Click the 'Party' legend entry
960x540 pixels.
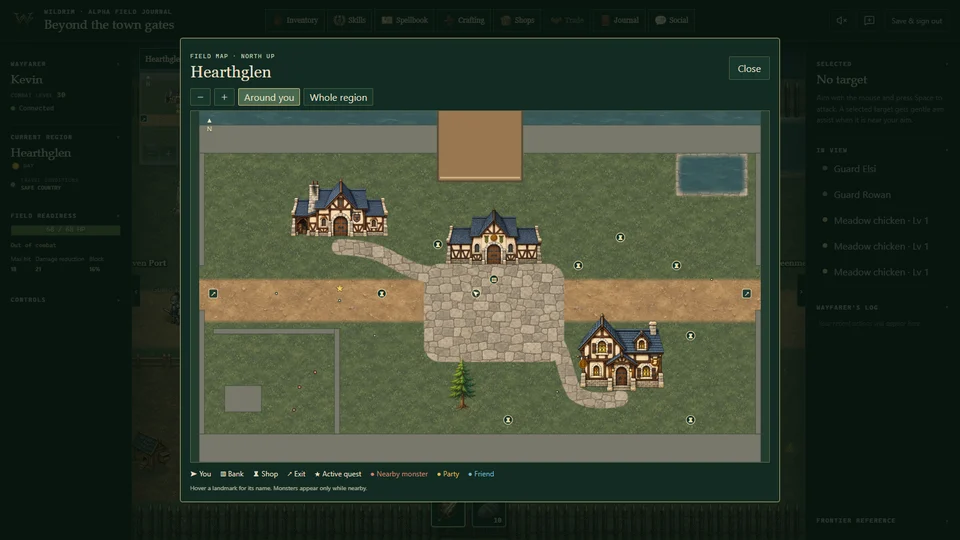click(x=448, y=474)
